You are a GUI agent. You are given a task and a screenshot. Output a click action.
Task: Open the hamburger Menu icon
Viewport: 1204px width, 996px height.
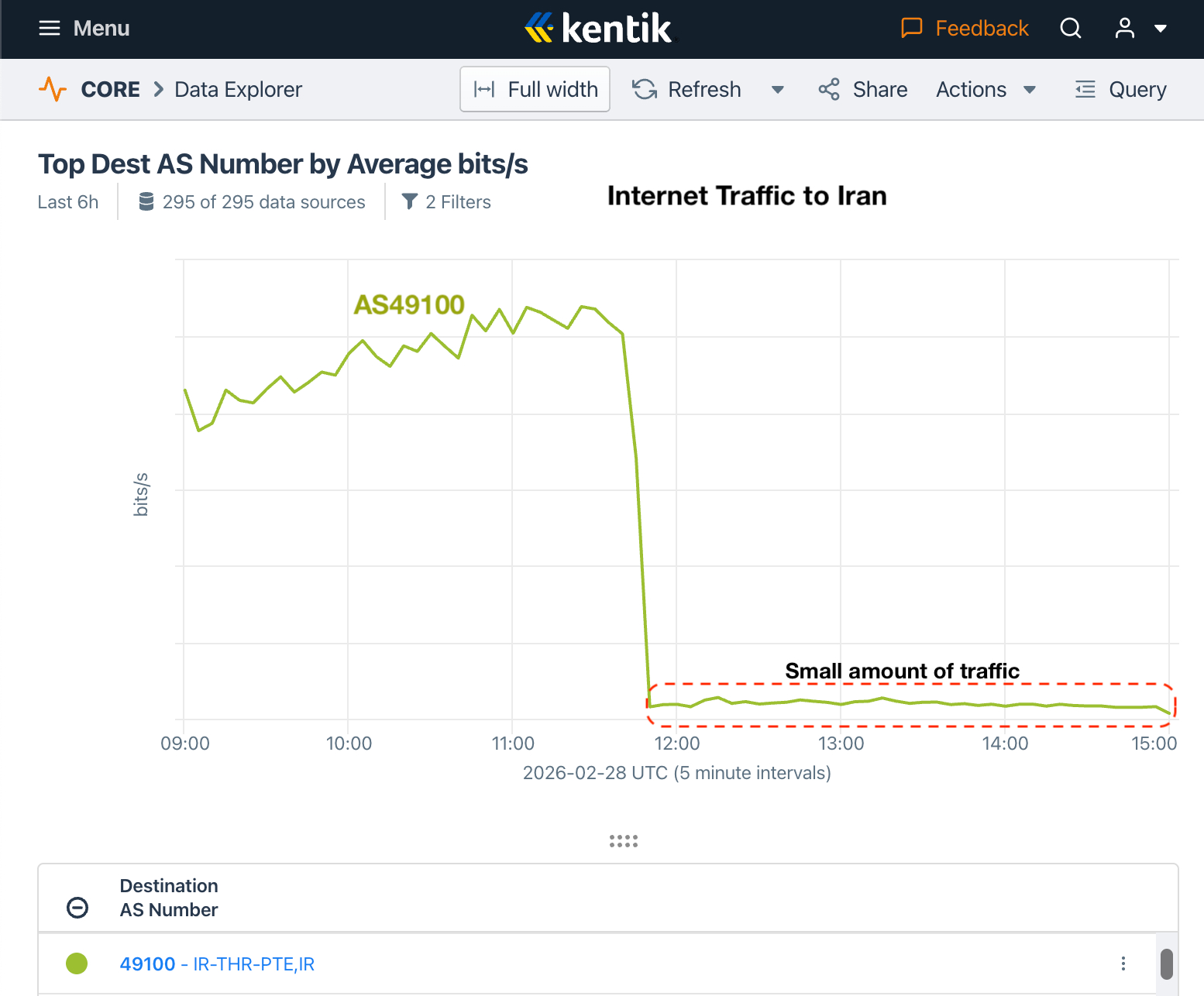click(x=50, y=29)
